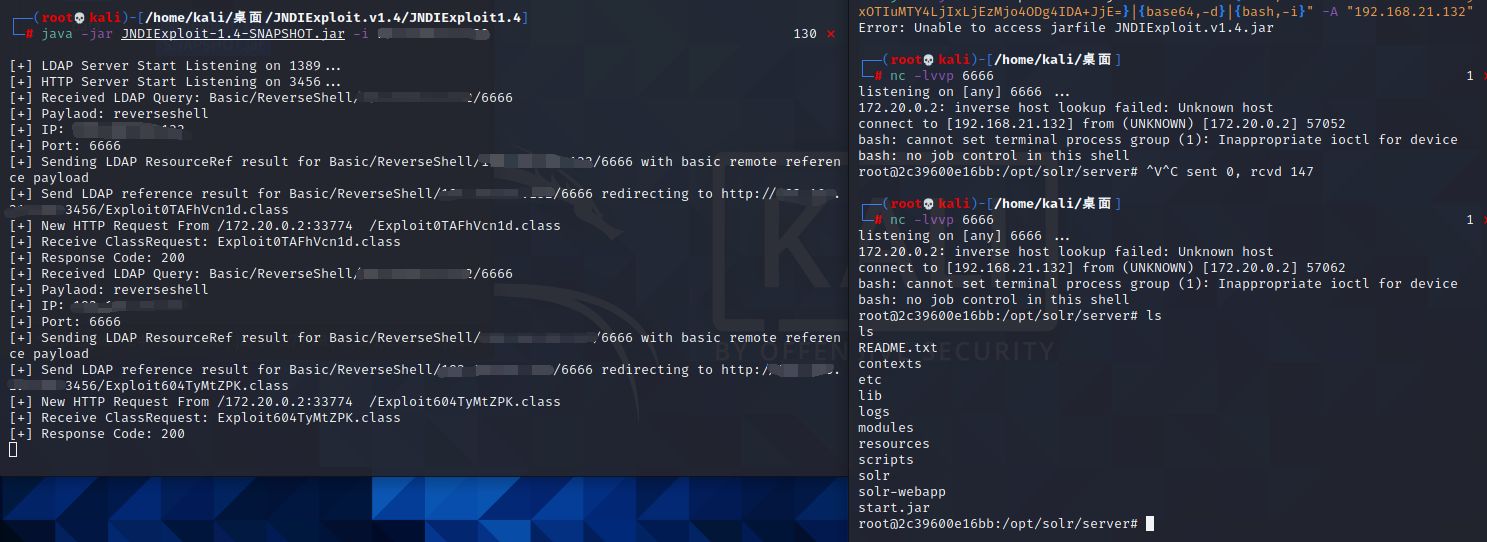Click the connect line ending in port 57052
Image resolution: width=1487 pixels, height=542 pixels.
[x=1102, y=124]
